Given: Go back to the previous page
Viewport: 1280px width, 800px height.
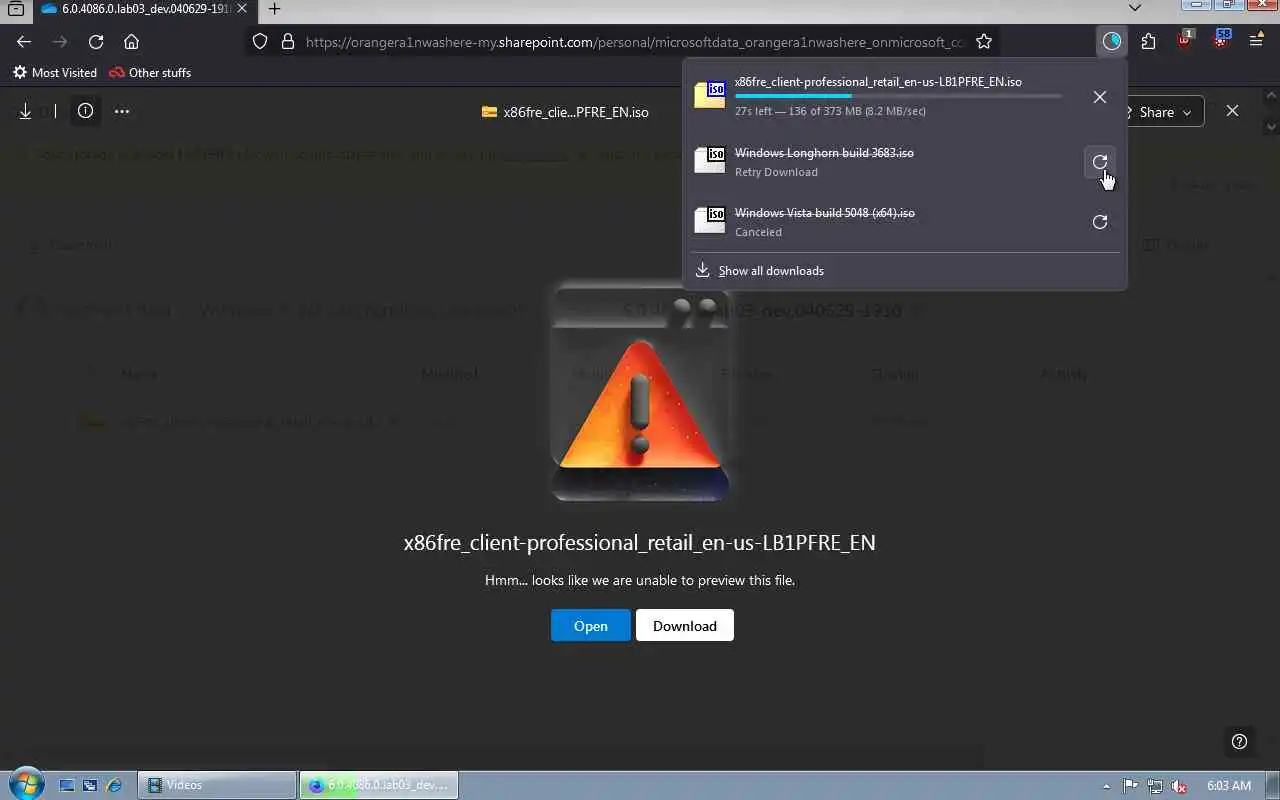Looking at the screenshot, I should tap(24, 42).
